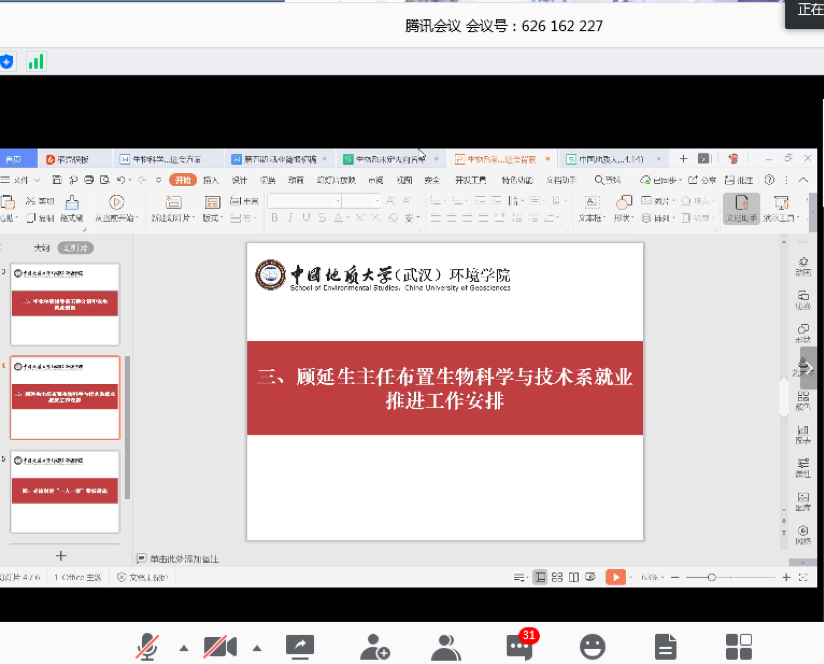The image size is (824, 664).
Task: Expand the camera options arrow
Action: coord(257,648)
